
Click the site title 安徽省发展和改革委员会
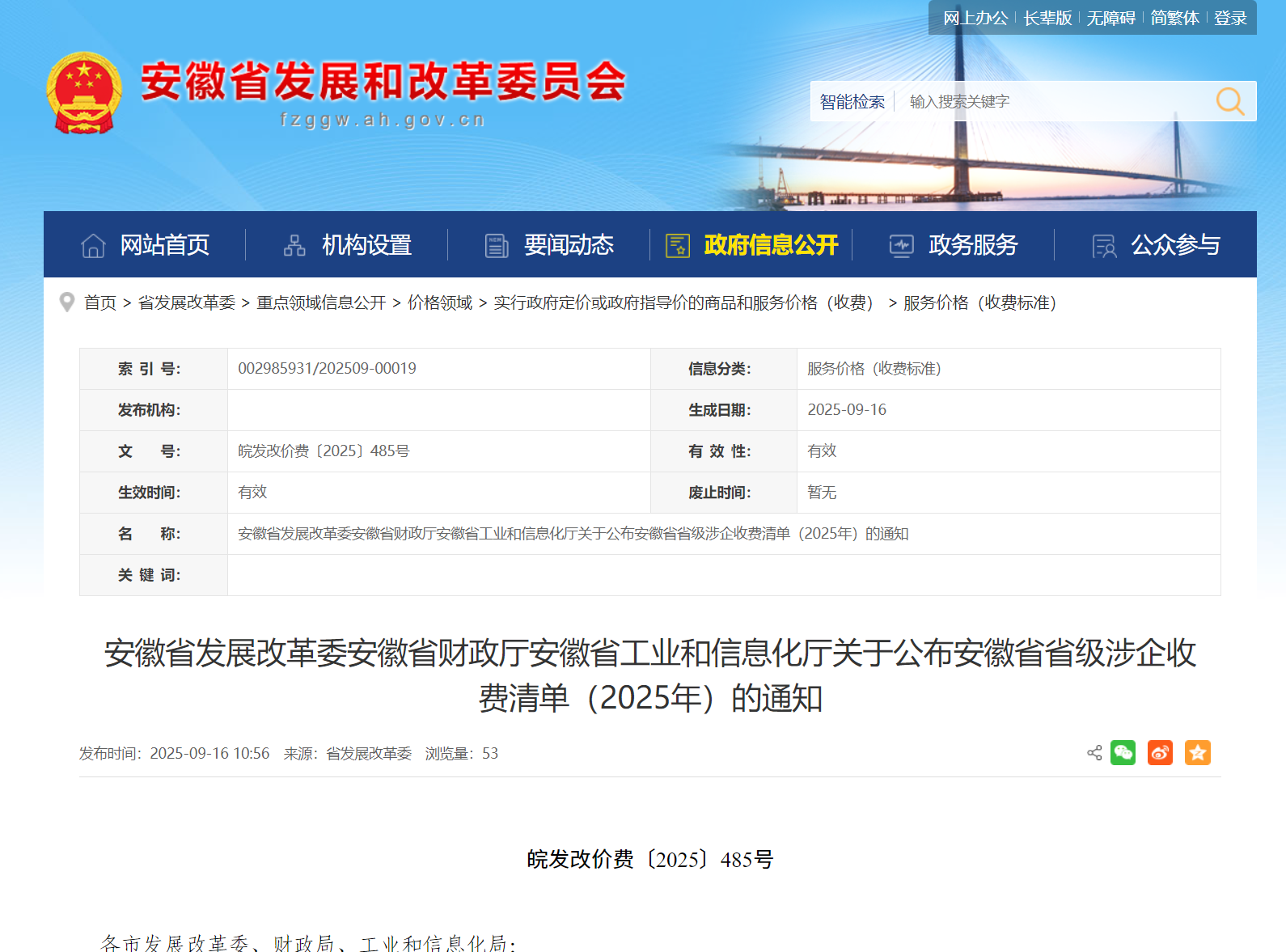(x=383, y=82)
